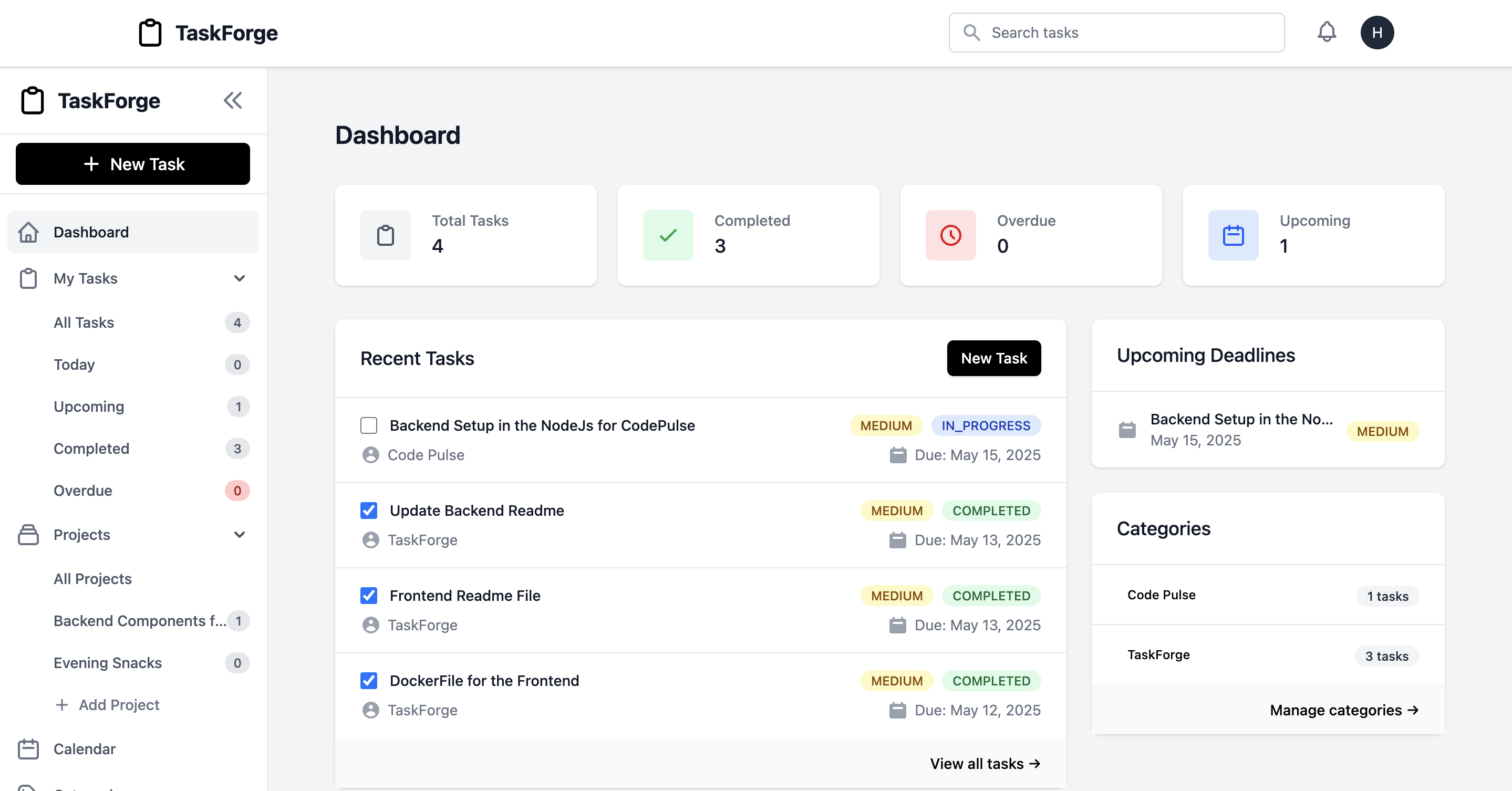Collapse the Projects section chevron
The height and width of the screenshot is (791, 1512).
pos(239,535)
